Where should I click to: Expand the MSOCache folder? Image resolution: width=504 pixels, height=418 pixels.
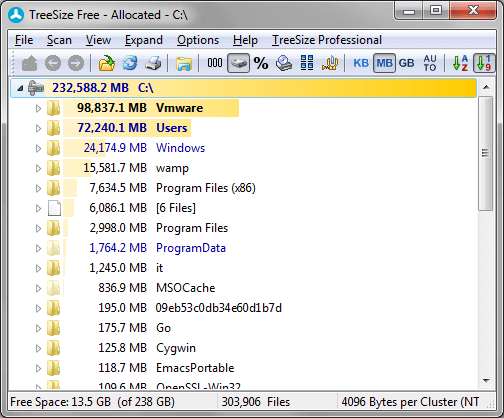point(38,288)
